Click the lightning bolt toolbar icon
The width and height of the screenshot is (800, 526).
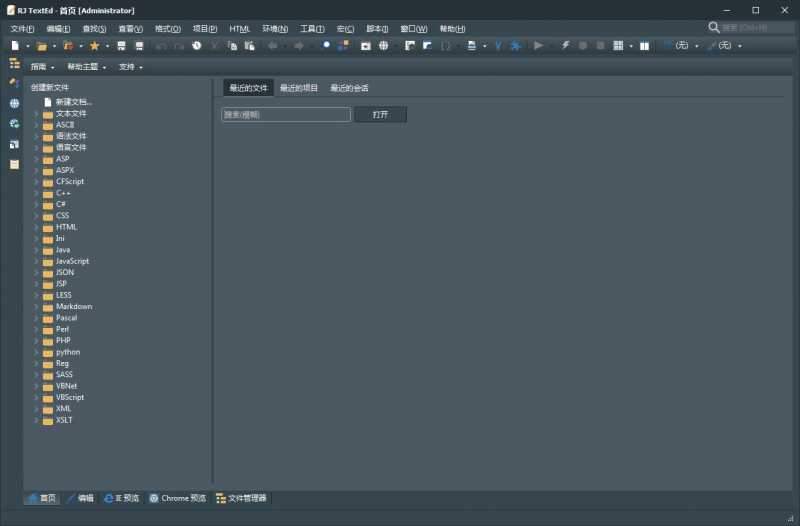point(565,46)
